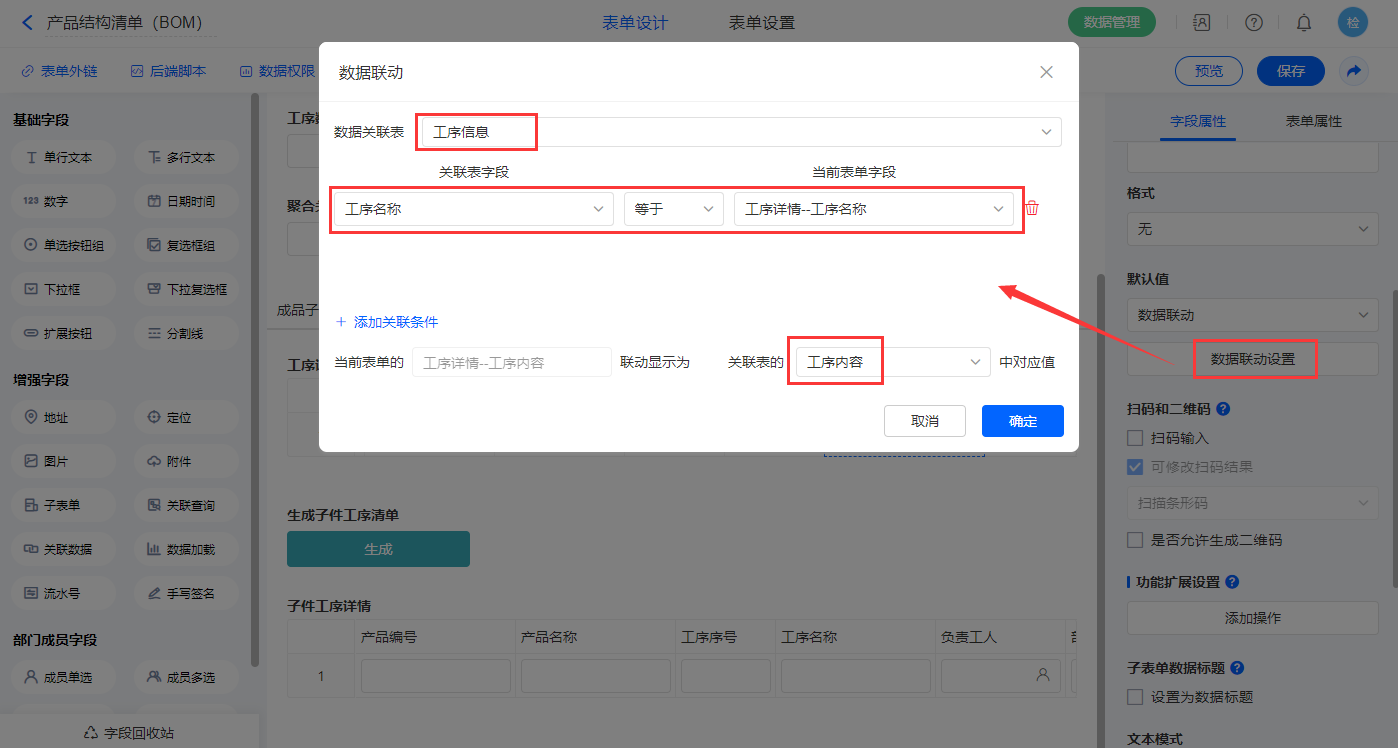Image resolution: width=1398 pixels, height=748 pixels.
Task: Open the help question mark icon
Action: 1253,22
